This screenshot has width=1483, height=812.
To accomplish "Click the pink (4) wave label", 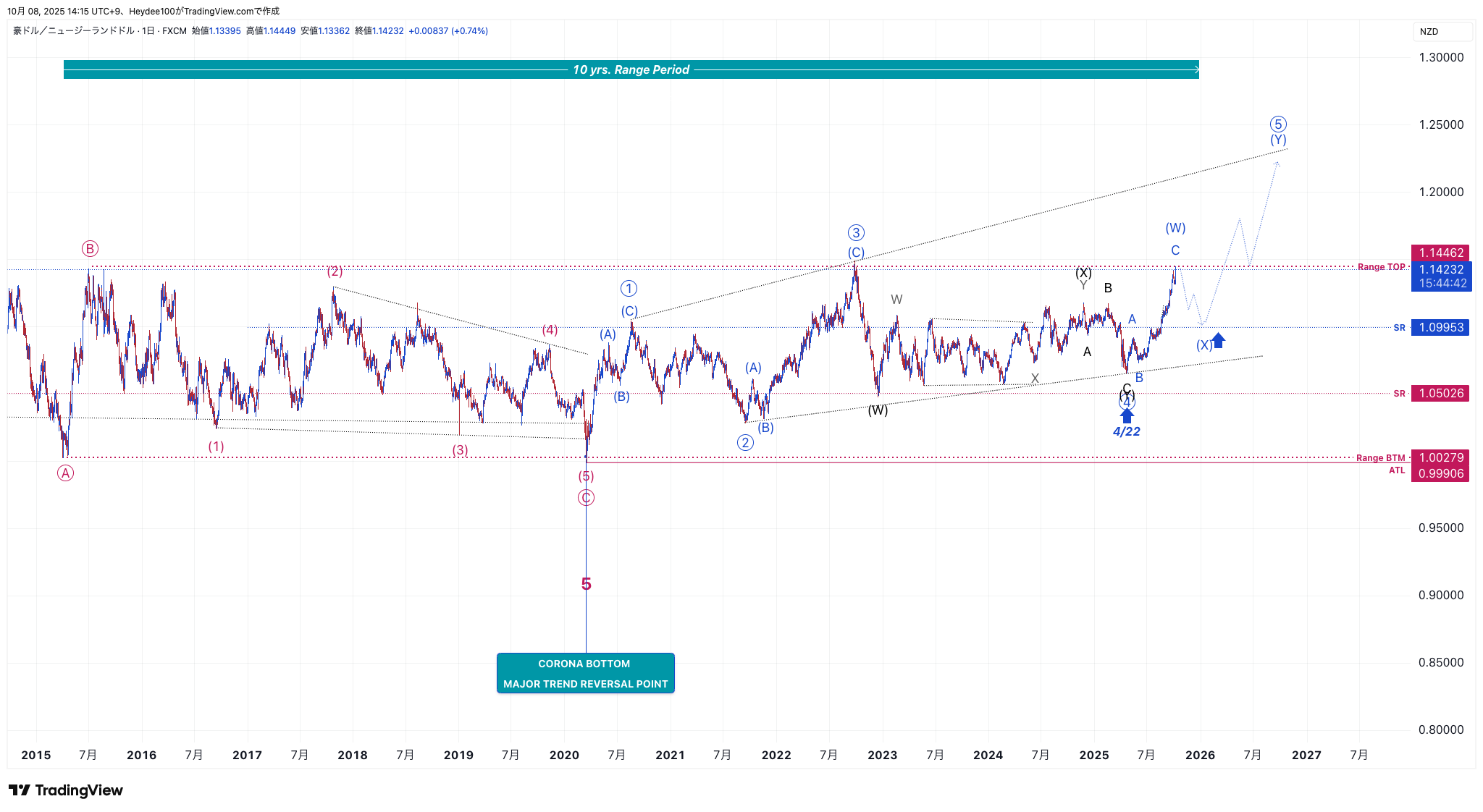I will [x=550, y=330].
